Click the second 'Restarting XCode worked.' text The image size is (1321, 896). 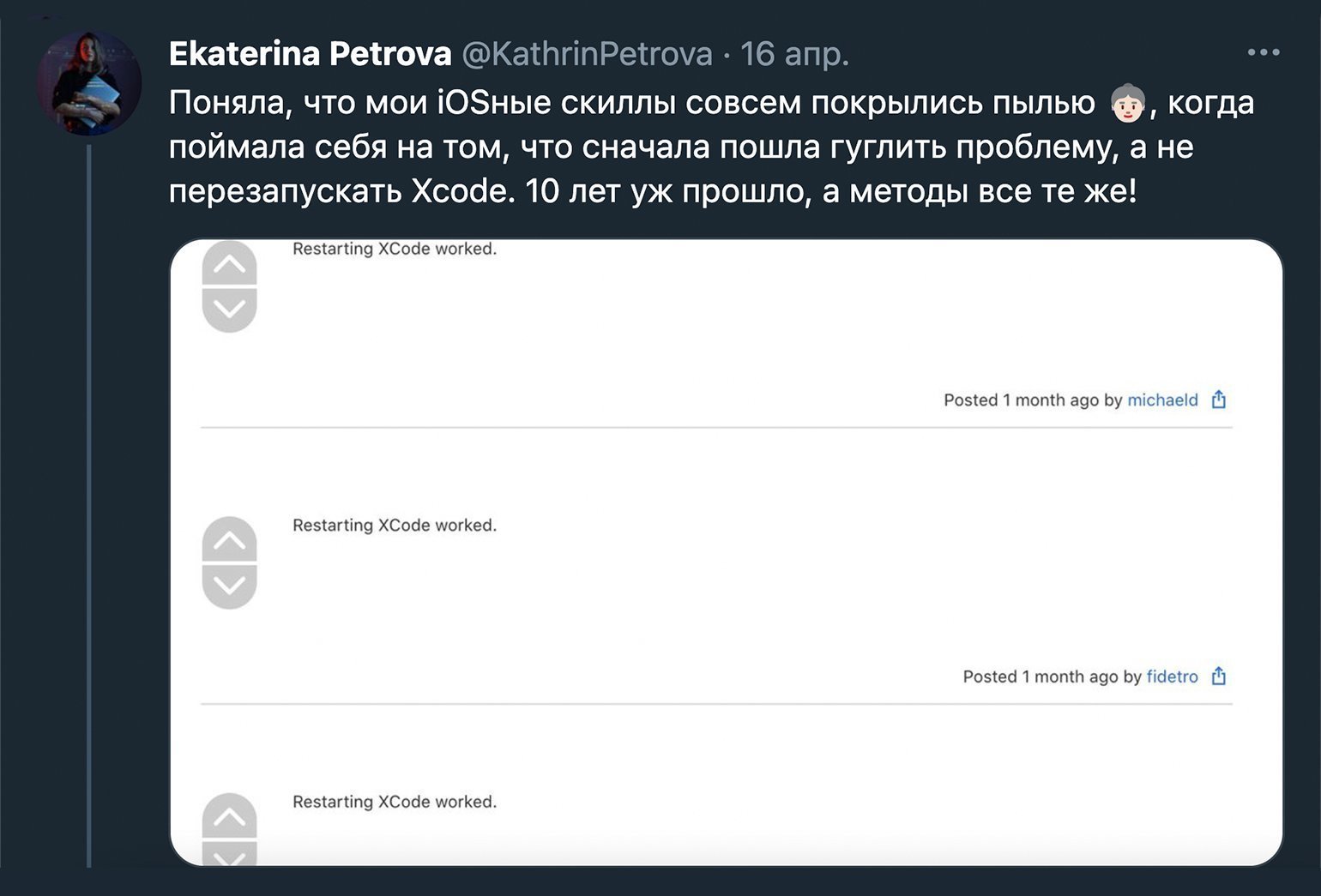(x=395, y=525)
